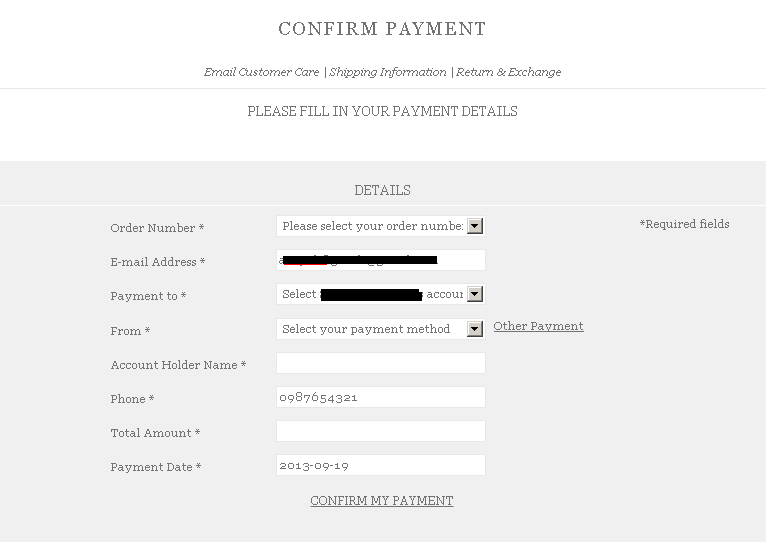Image resolution: width=773 pixels, height=546 pixels.
Task: Click the Payment Date label text
Action: [155, 467]
